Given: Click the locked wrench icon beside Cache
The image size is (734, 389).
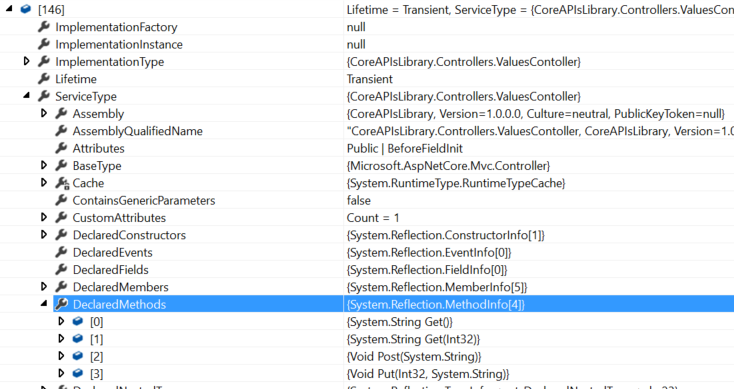Looking at the screenshot, I should click(x=62, y=183).
